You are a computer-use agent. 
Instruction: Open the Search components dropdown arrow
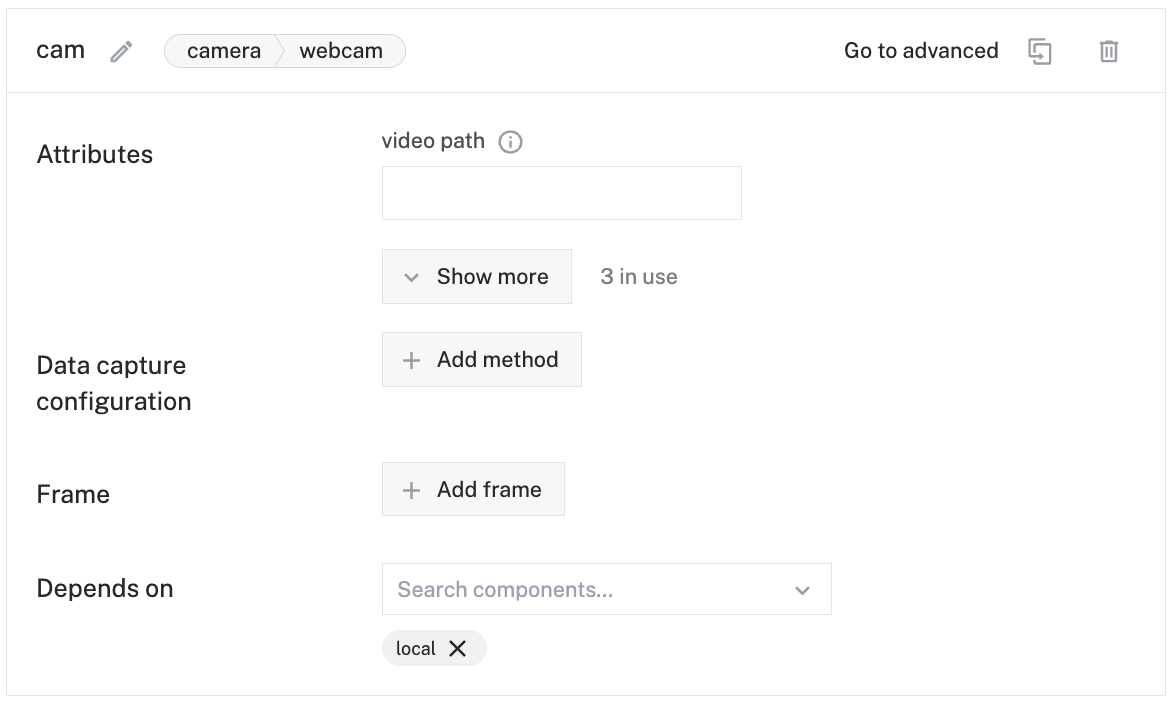point(802,590)
